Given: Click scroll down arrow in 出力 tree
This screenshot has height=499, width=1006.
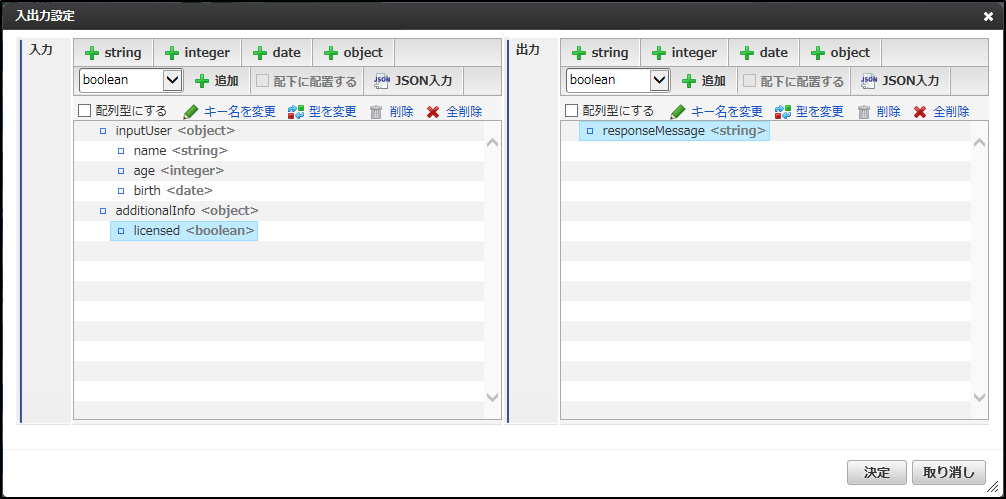Looking at the screenshot, I should pos(980,398).
